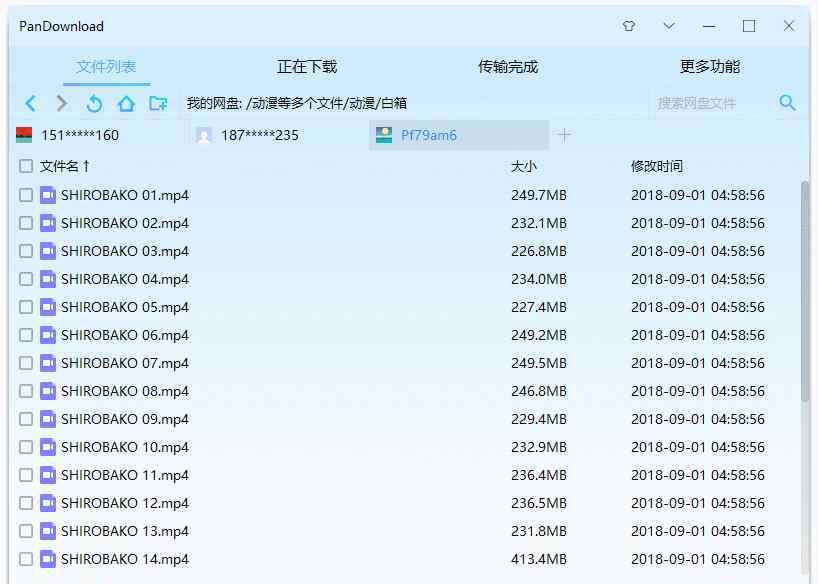Go to the home directory icon
Viewport: 818px width, 584px height.
click(x=126, y=103)
